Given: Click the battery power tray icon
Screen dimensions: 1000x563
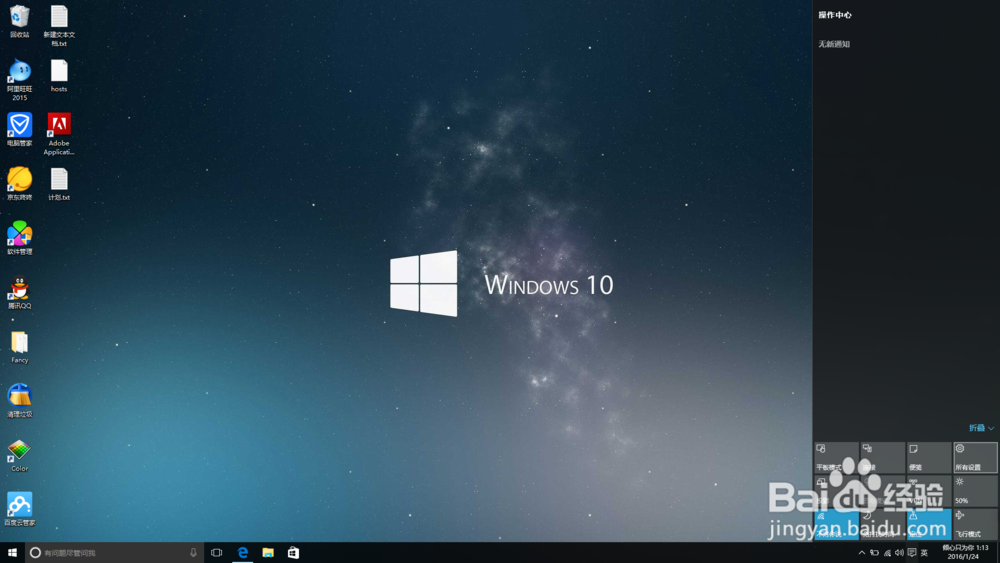Looking at the screenshot, I should (x=874, y=553).
